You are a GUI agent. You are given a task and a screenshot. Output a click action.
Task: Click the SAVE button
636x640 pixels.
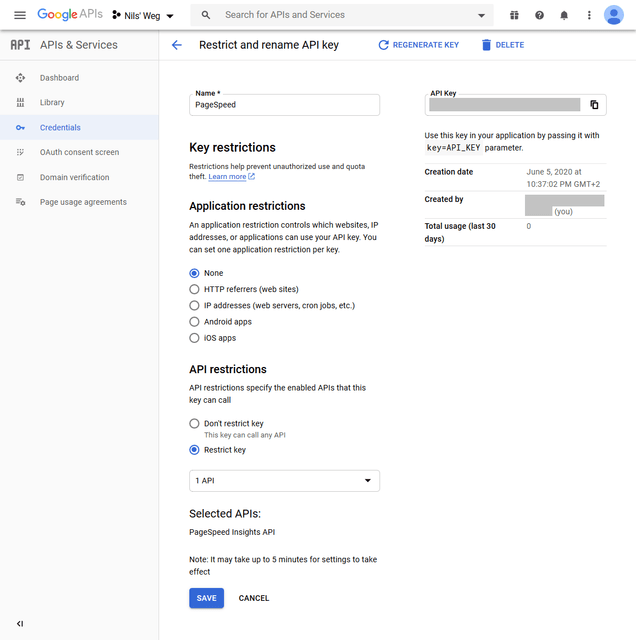207,598
